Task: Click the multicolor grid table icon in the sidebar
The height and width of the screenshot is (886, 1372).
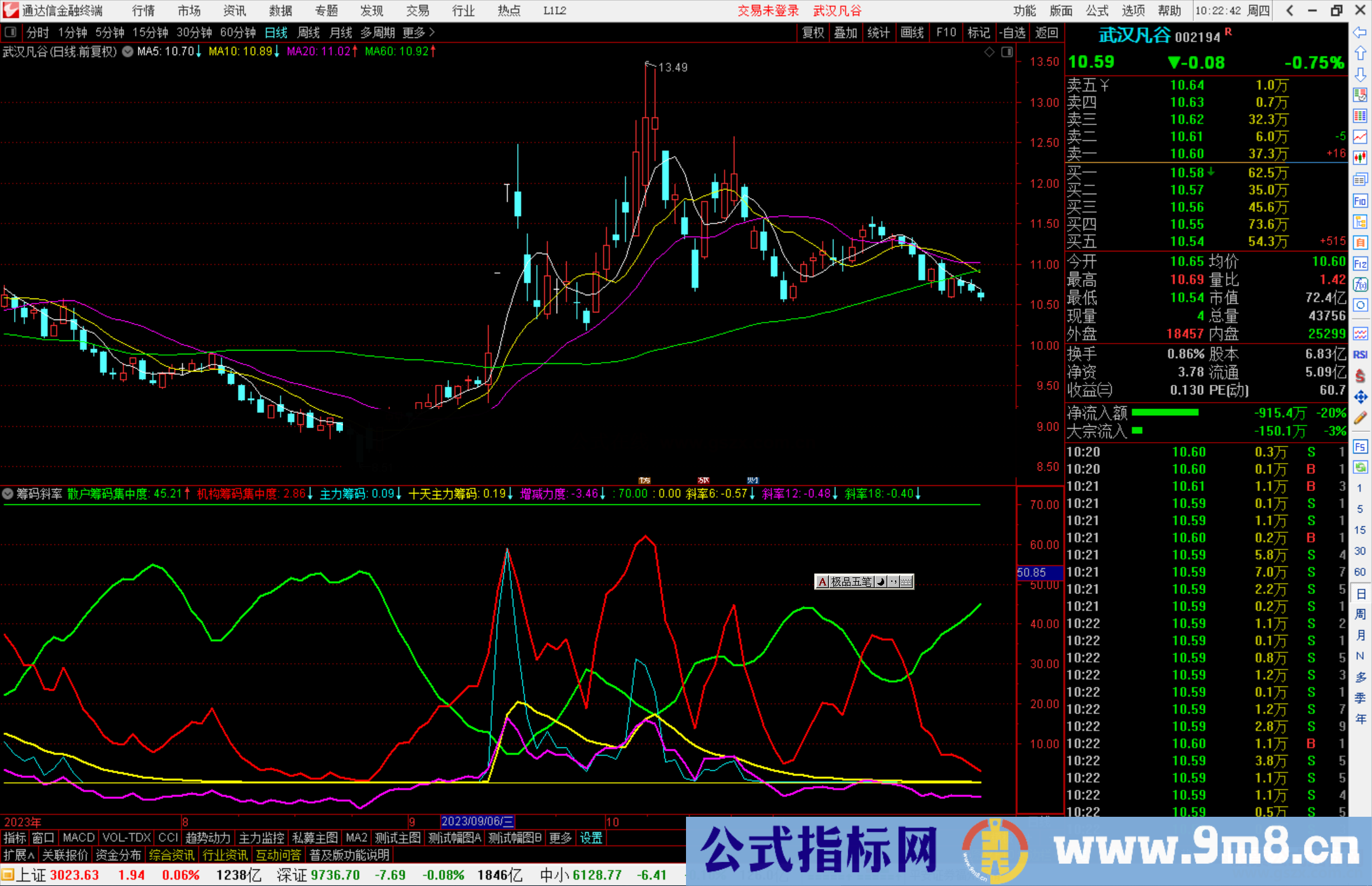Action: [1360, 116]
